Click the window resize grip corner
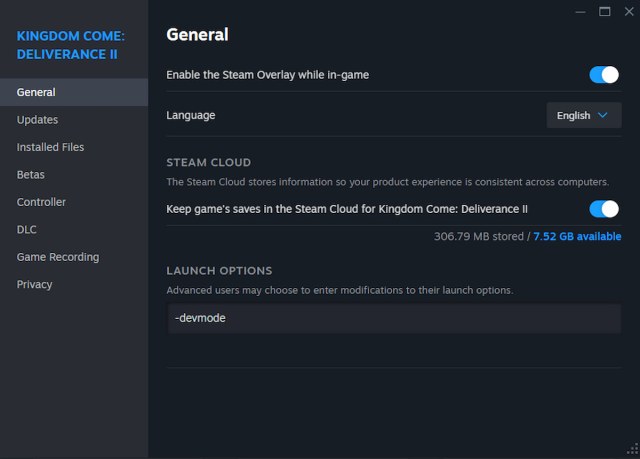Image resolution: width=640 pixels, height=459 pixels. pos(633,449)
